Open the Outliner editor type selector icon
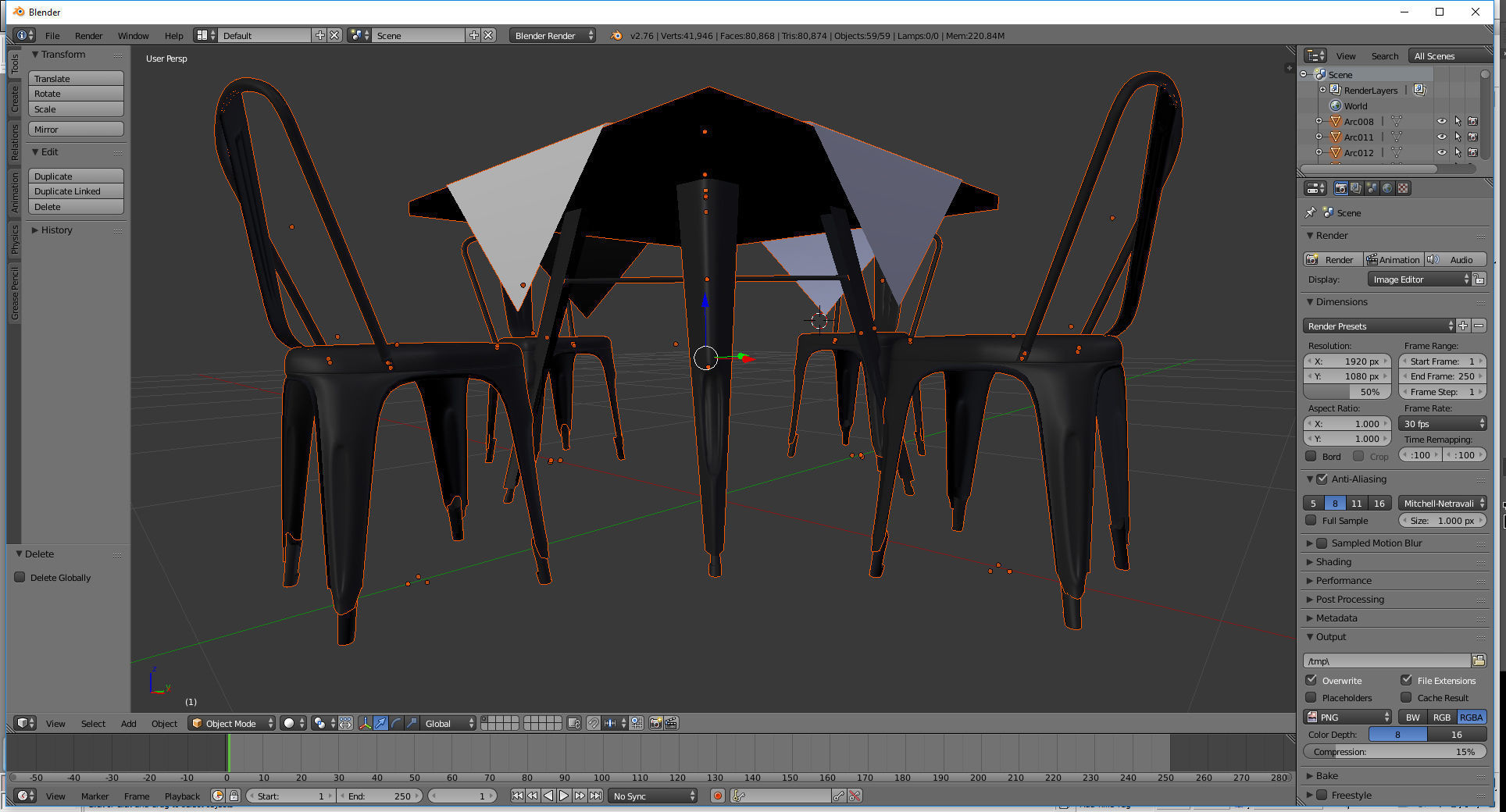1506x812 pixels. (1315, 55)
